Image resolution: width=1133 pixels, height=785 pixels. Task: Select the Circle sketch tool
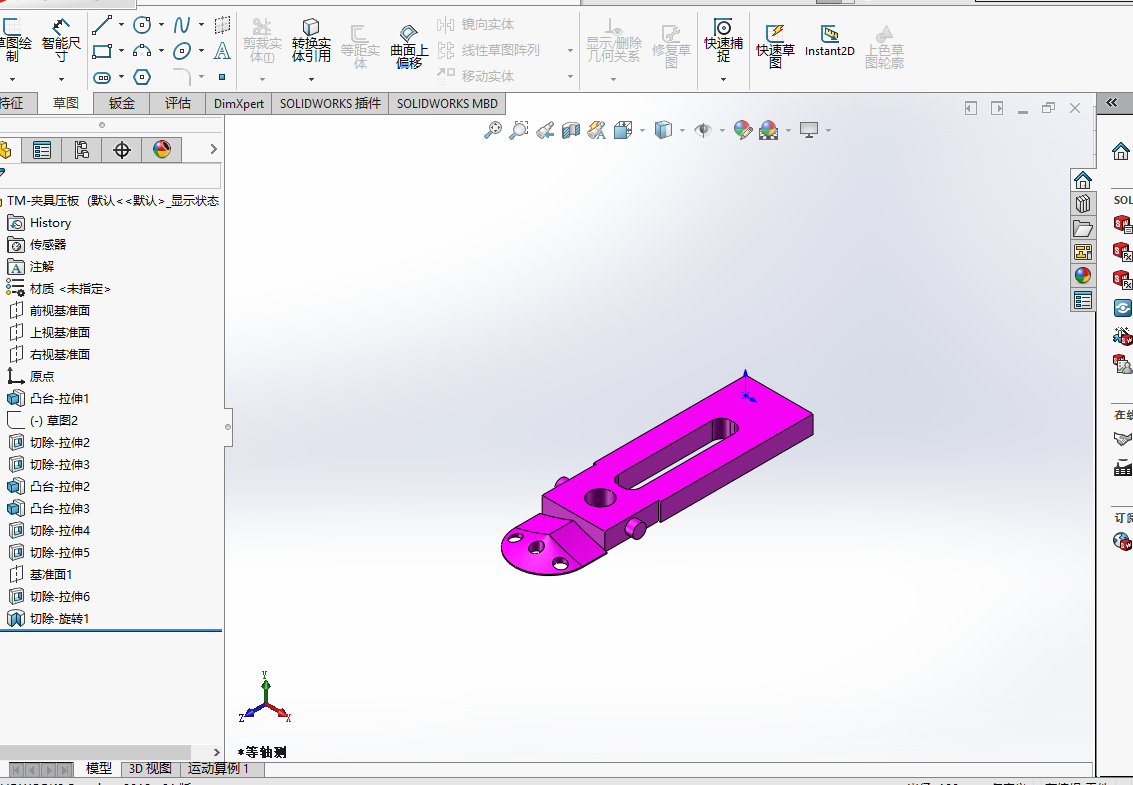click(142, 25)
